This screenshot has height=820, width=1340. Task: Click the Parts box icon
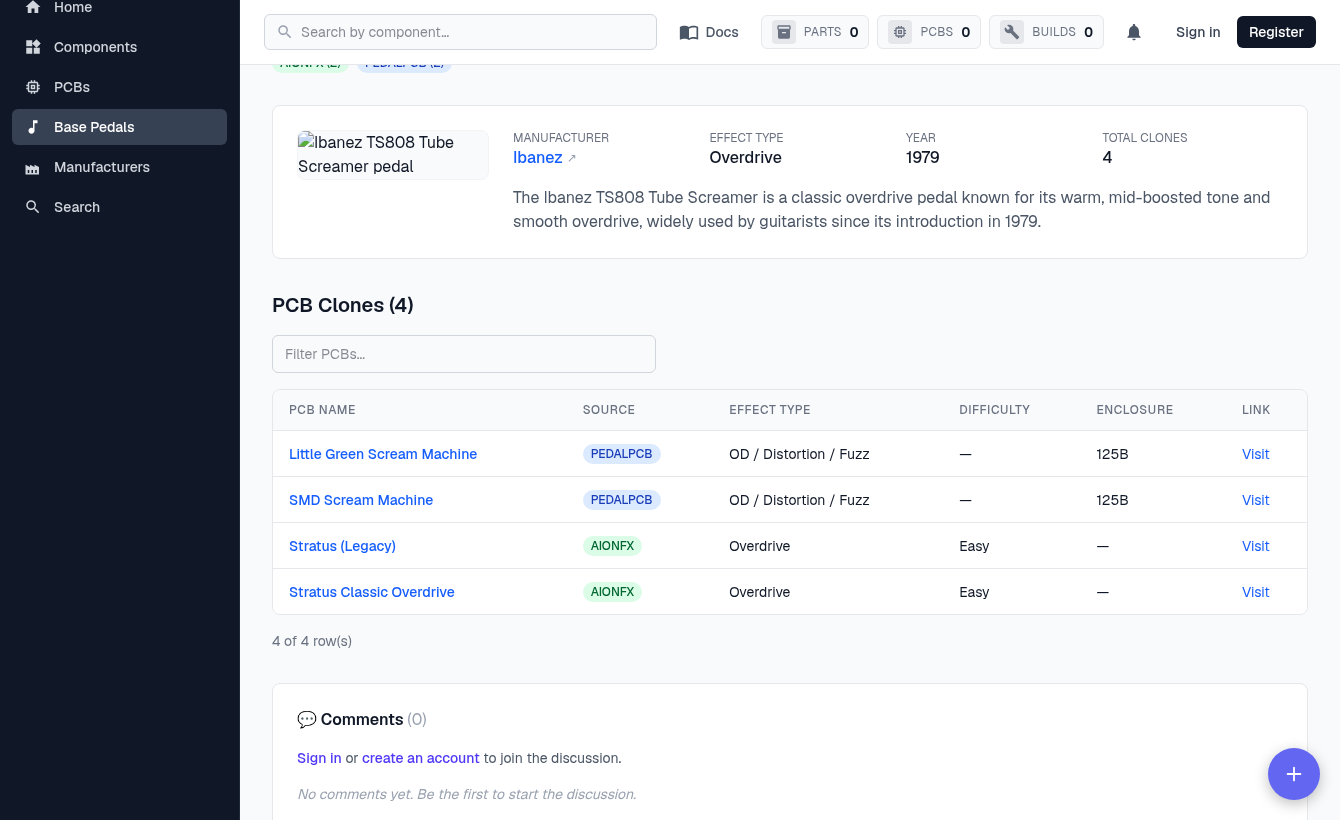[x=784, y=32]
